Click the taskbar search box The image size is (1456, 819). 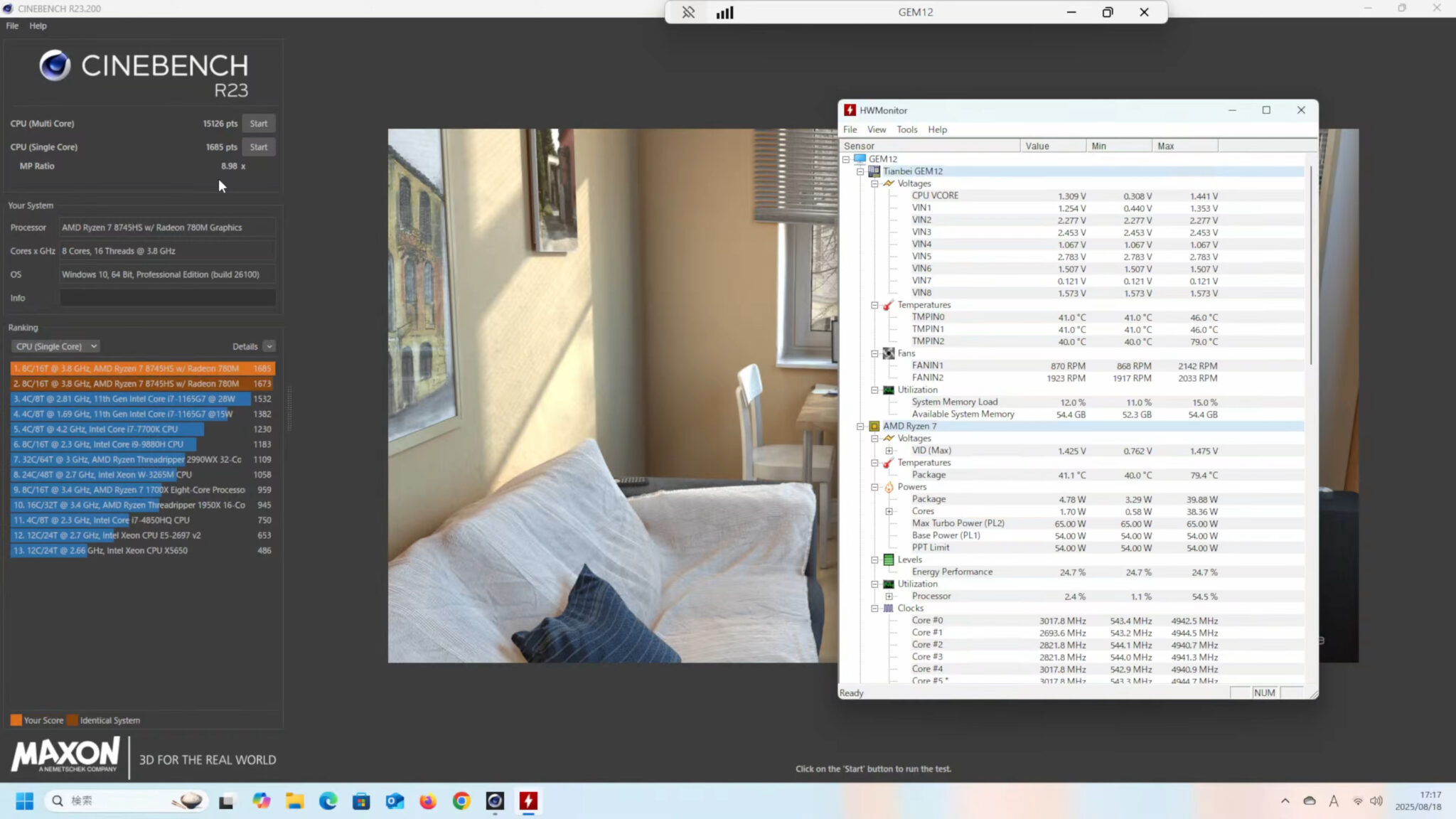(127, 801)
